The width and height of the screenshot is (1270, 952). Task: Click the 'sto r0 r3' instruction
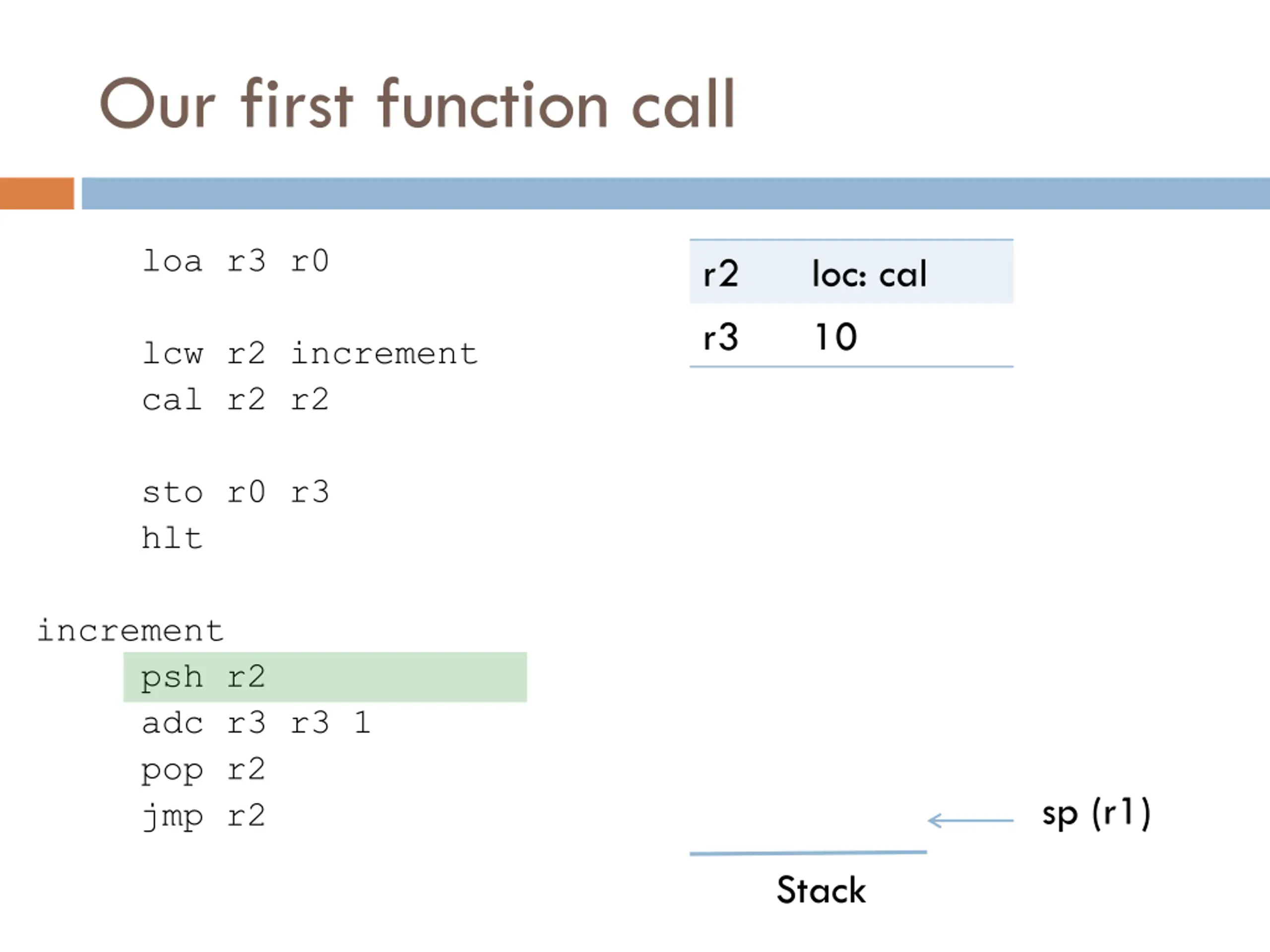tap(236, 492)
